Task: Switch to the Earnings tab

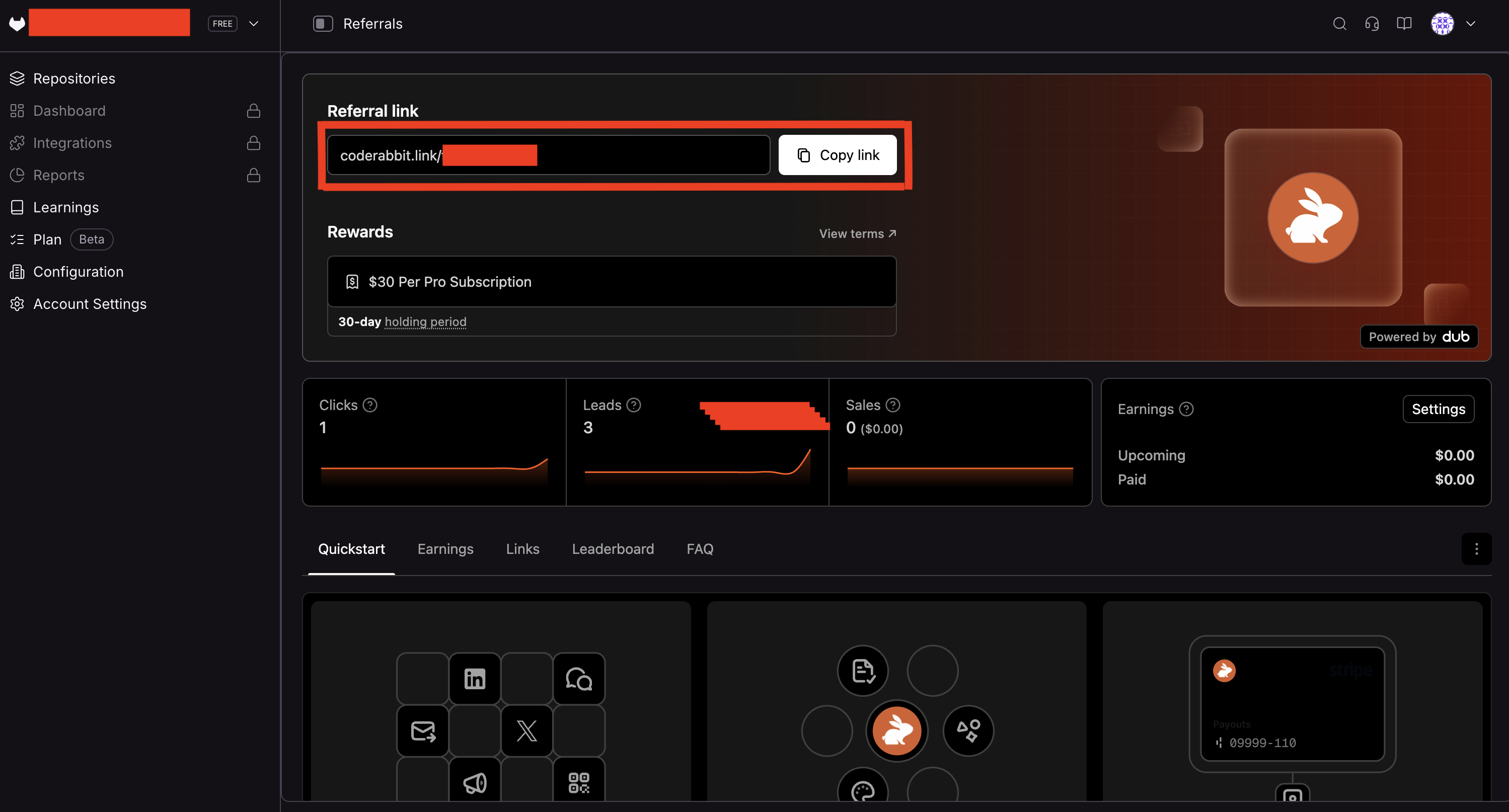Action: pyautogui.click(x=445, y=549)
